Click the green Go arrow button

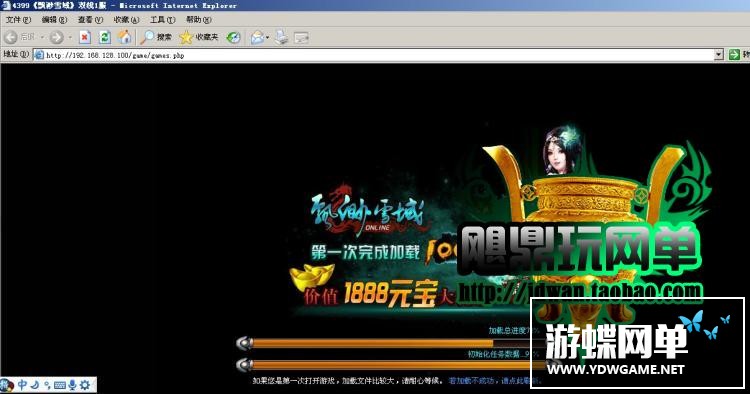734,55
